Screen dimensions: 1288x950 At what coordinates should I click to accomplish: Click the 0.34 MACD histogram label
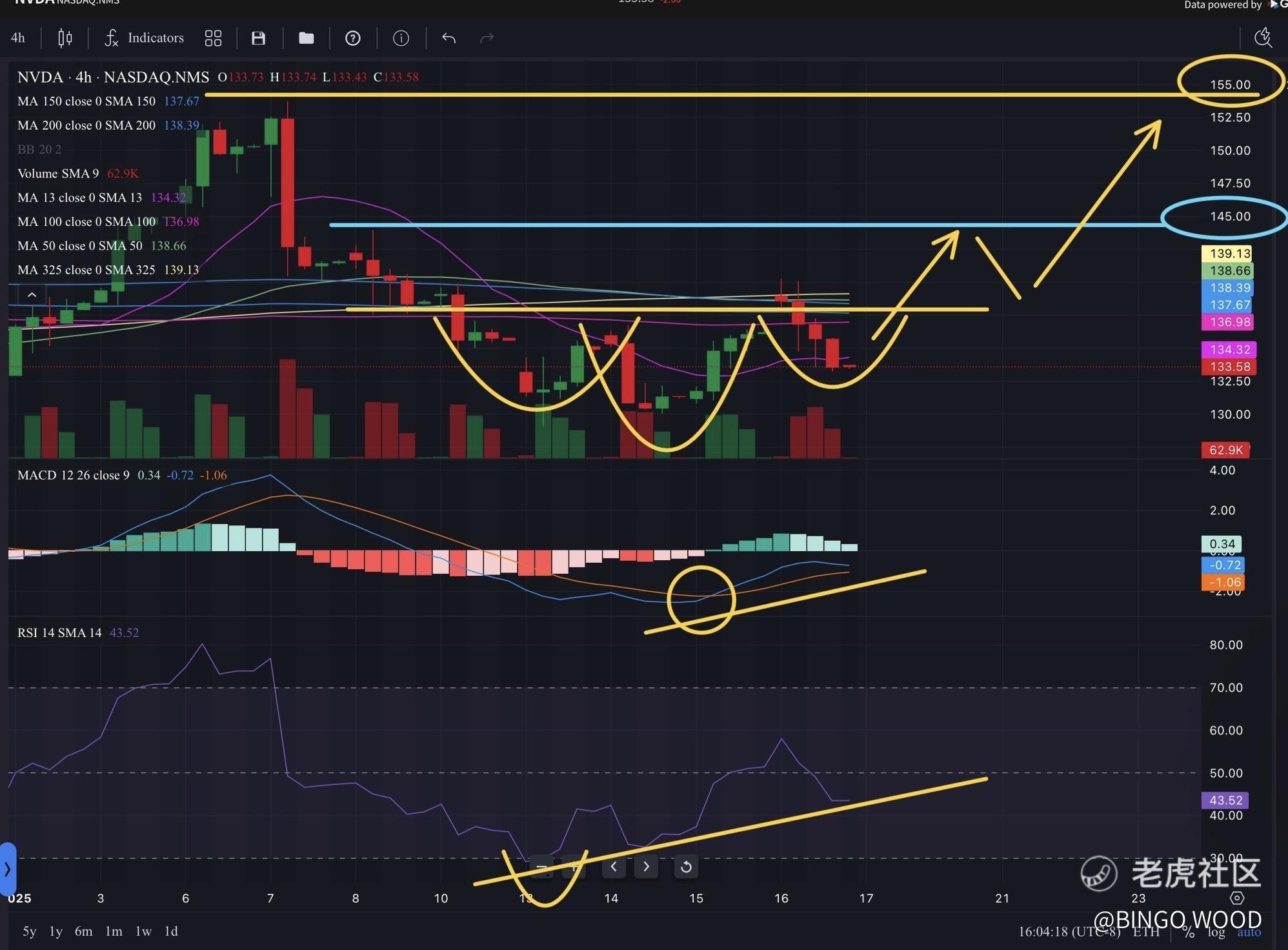click(x=1222, y=544)
